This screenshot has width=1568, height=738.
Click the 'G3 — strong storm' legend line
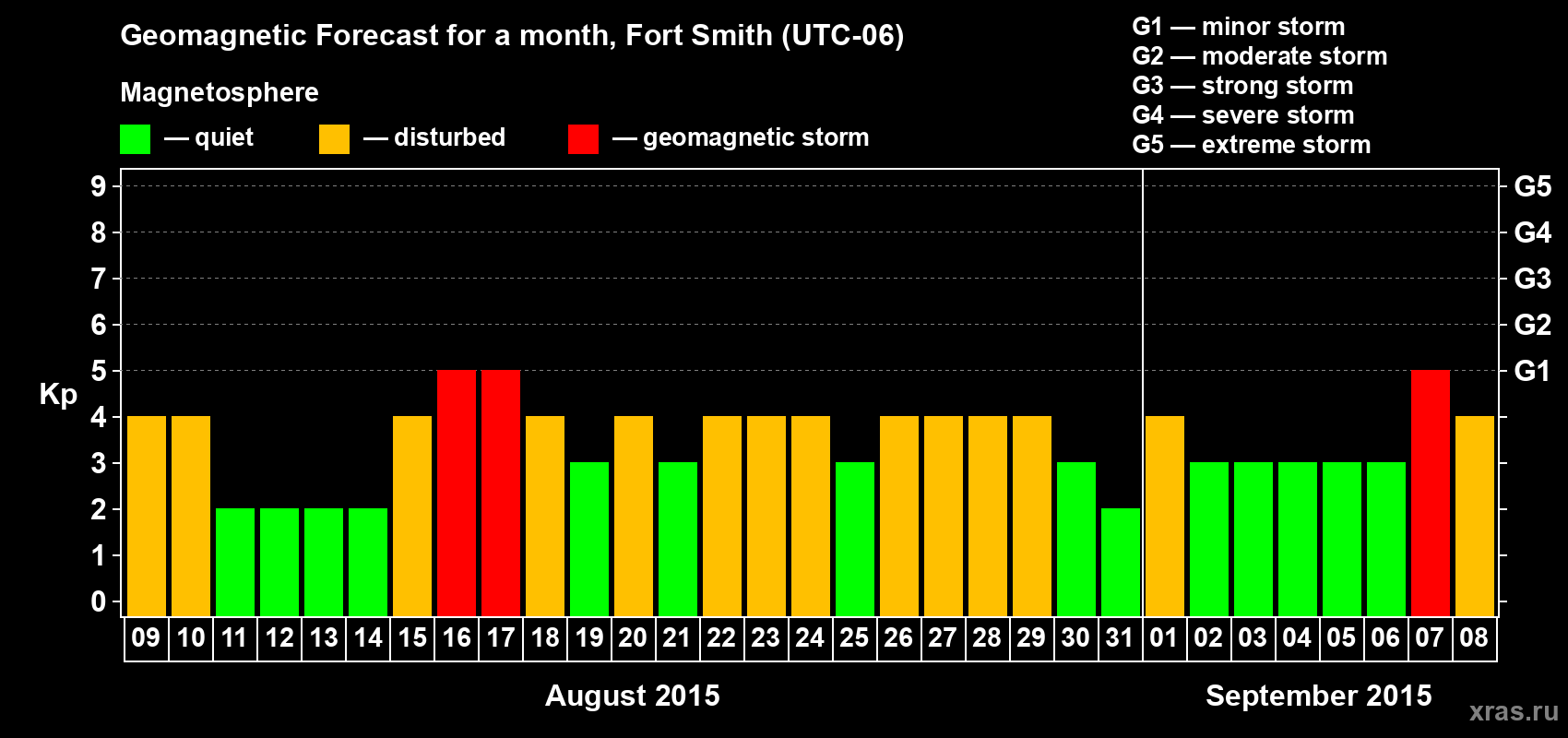[x=1242, y=86]
